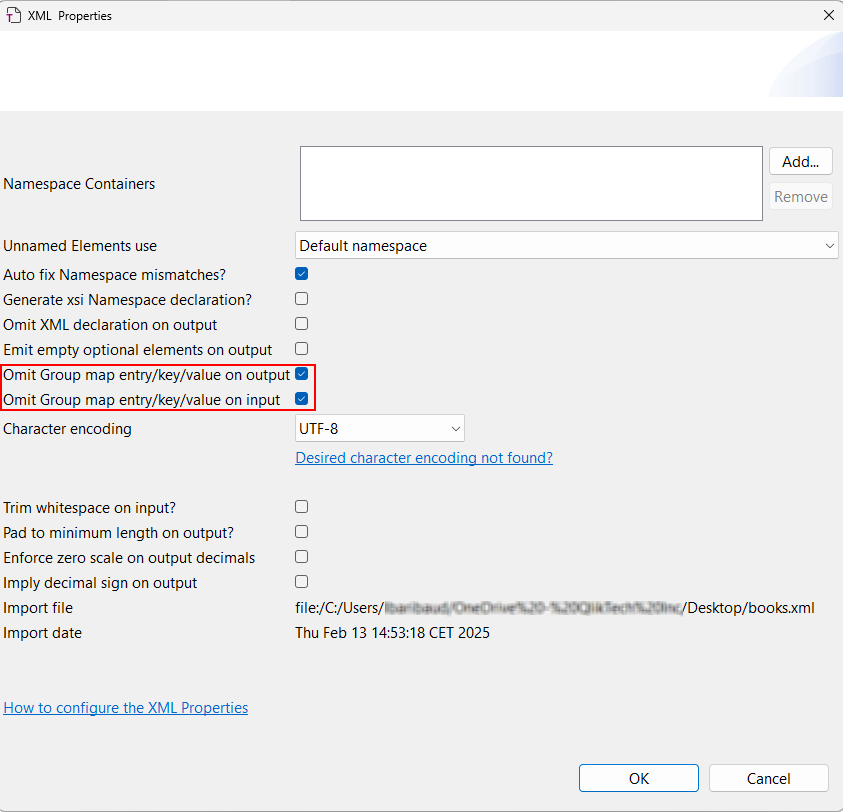
Task: Enable Omit XML declaration on output
Action: (301, 323)
